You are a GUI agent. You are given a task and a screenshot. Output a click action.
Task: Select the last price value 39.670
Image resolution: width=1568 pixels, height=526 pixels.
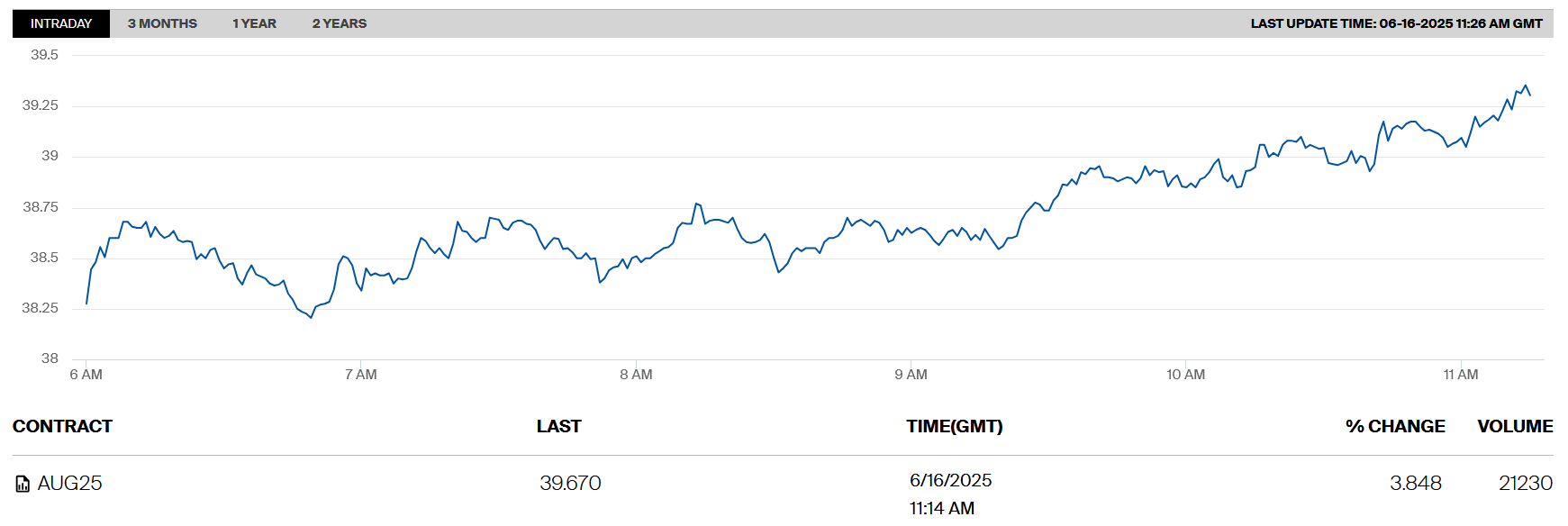pos(570,484)
